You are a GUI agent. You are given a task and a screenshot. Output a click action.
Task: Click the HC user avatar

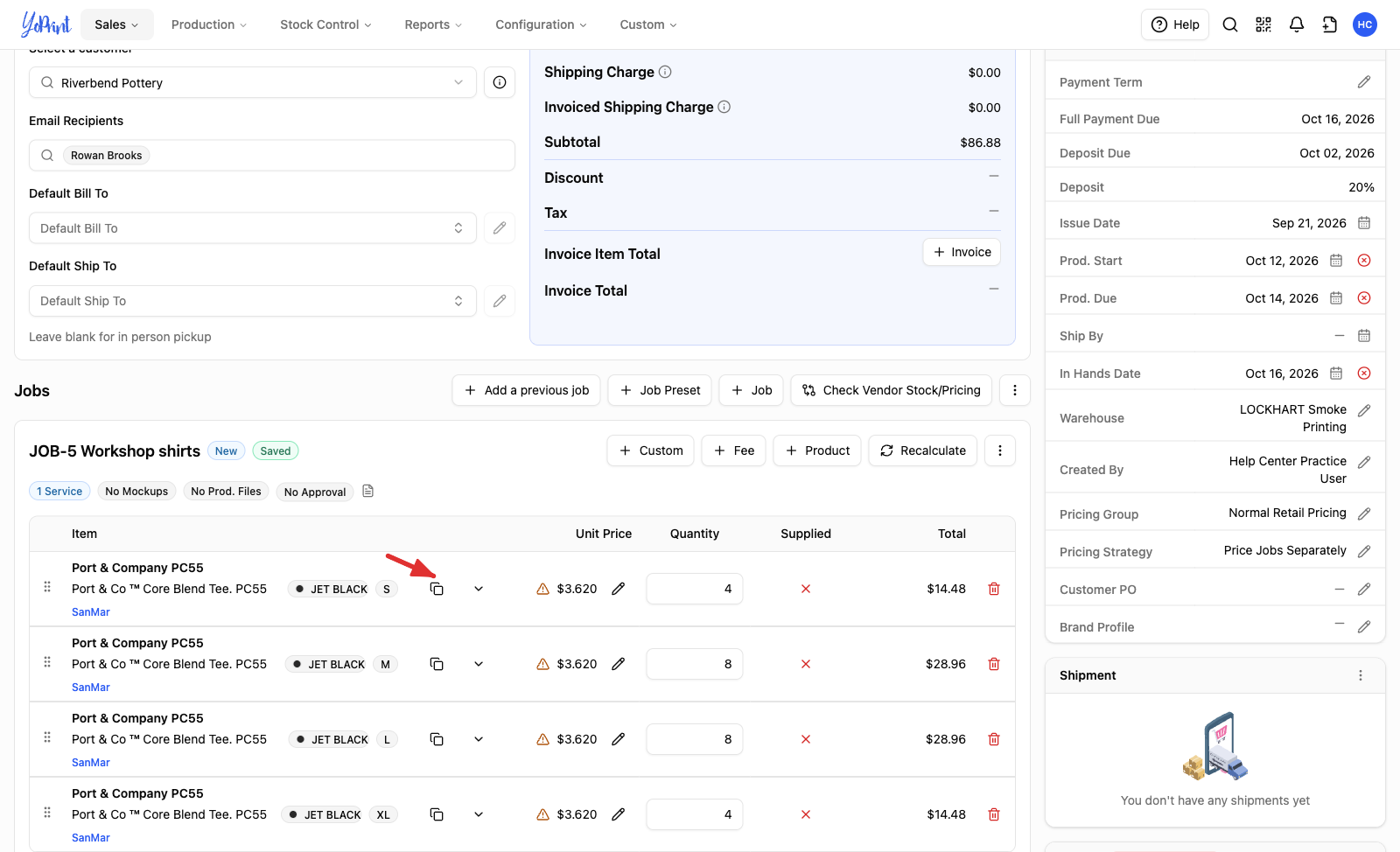point(1365,24)
